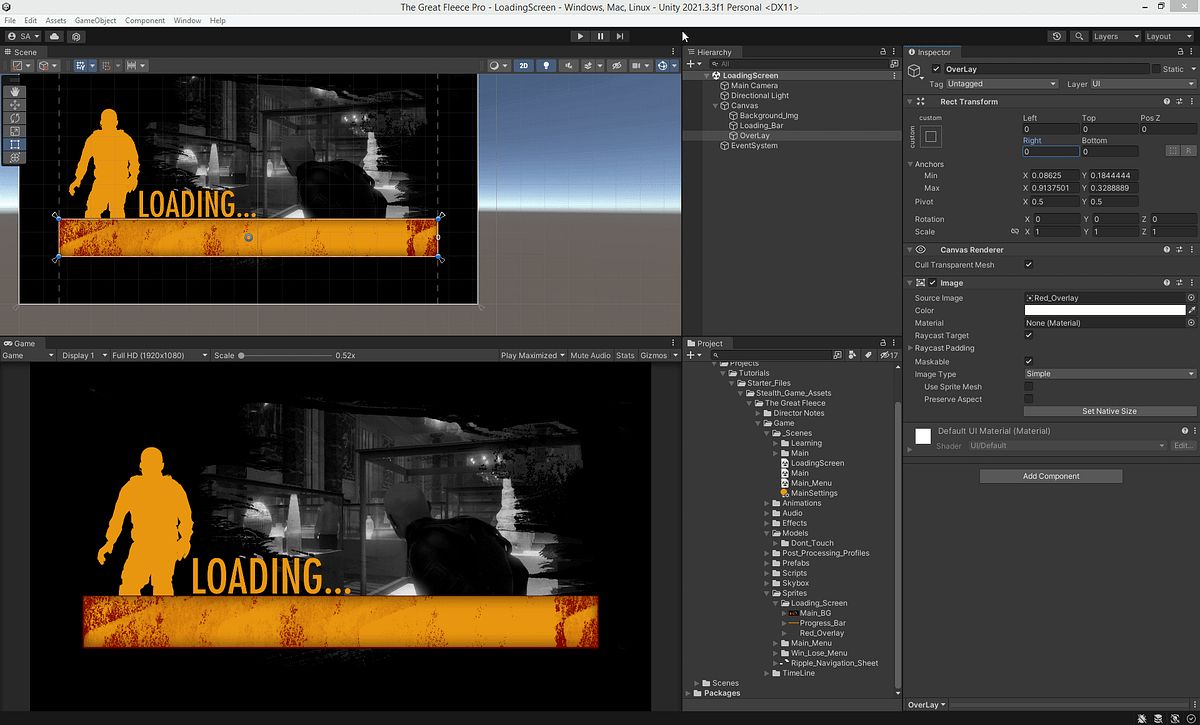Click the Add Component button

pos(1050,475)
